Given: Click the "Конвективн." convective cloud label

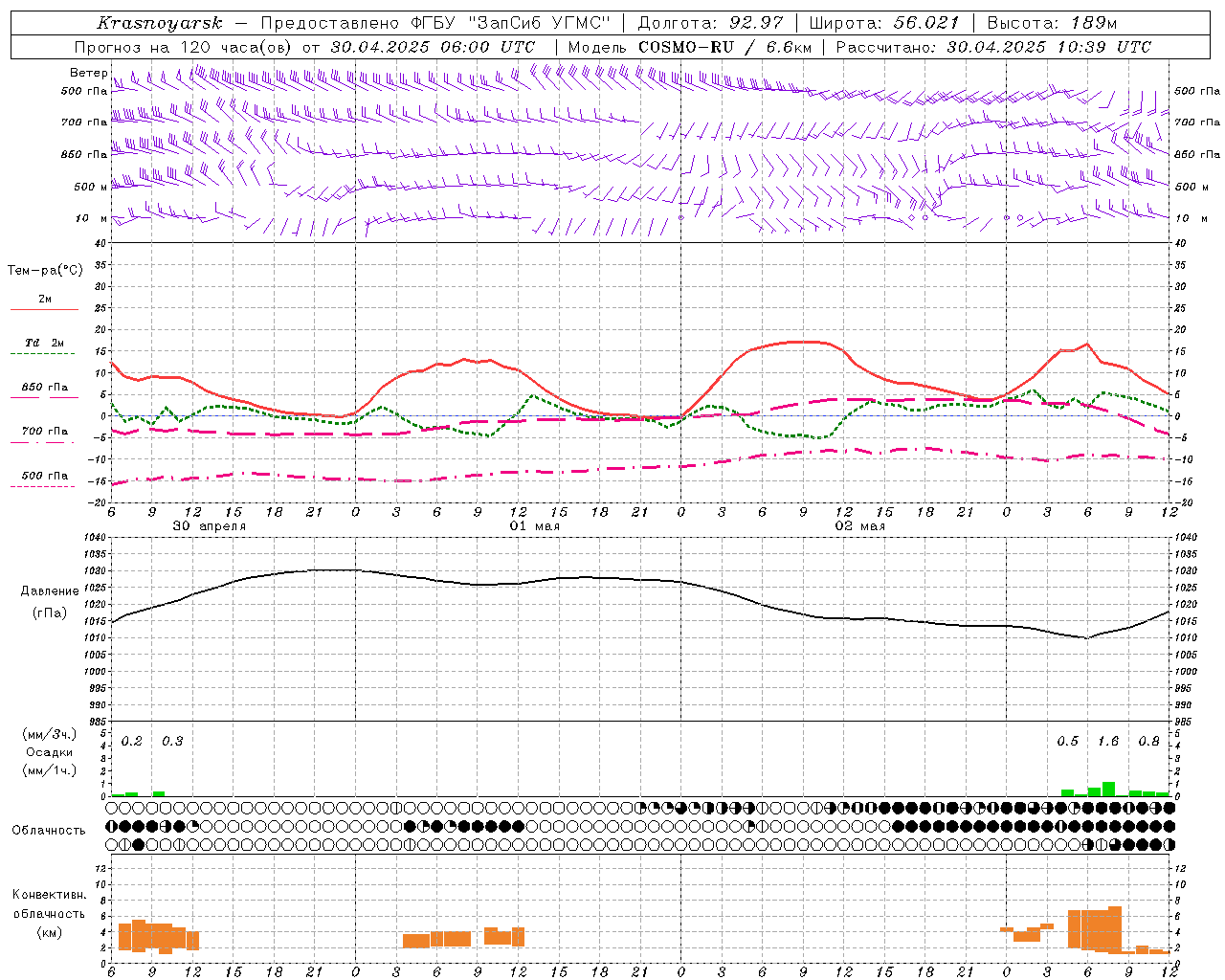Looking at the screenshot, I should pos(49,895).
